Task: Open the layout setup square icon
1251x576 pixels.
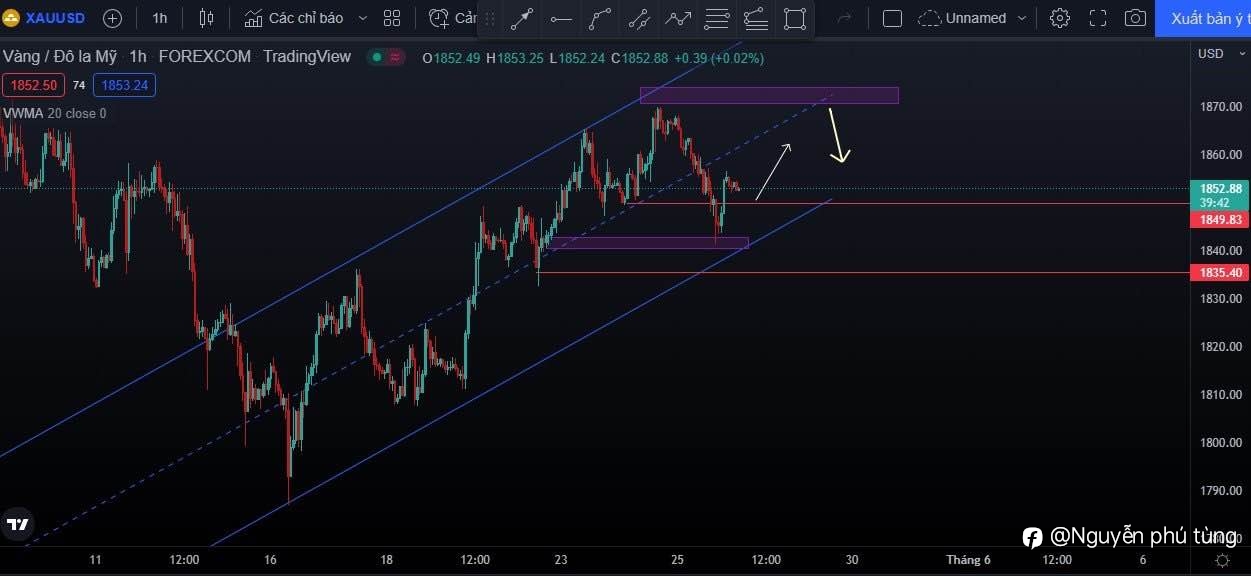Action: point(893,18)
